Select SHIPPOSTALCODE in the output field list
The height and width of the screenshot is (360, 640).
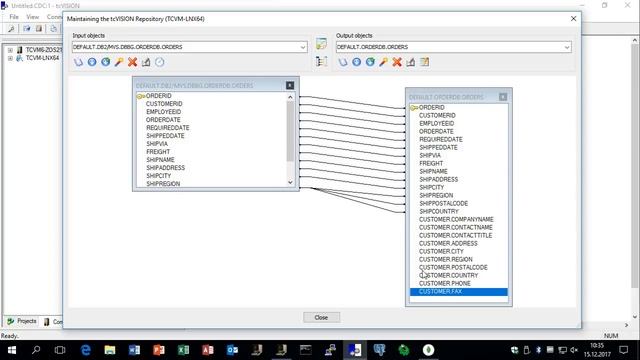click(x=443, y=203)
